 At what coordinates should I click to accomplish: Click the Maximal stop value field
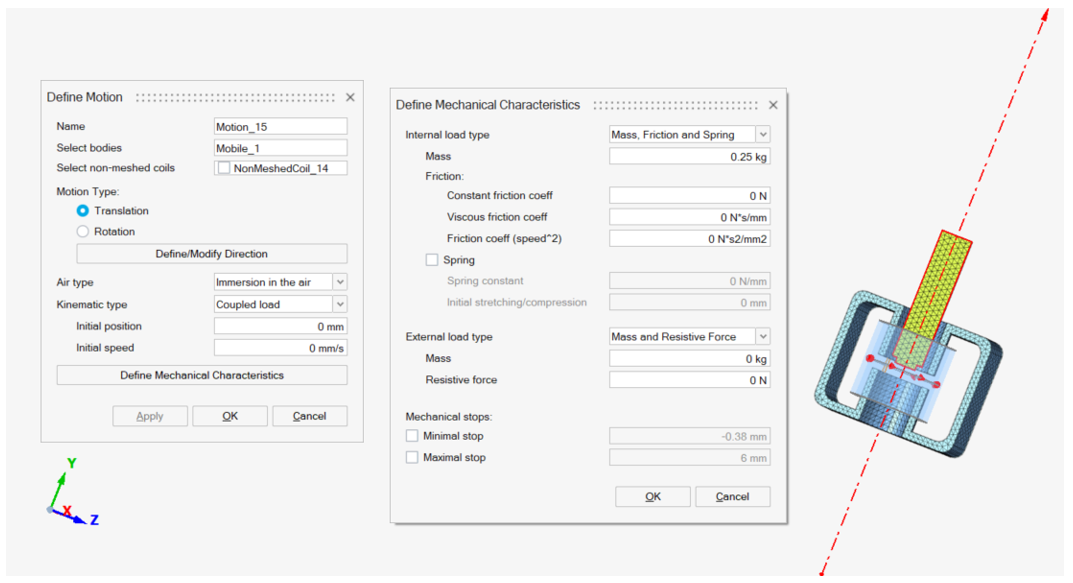pyautogui.click(x=690, y=458)
